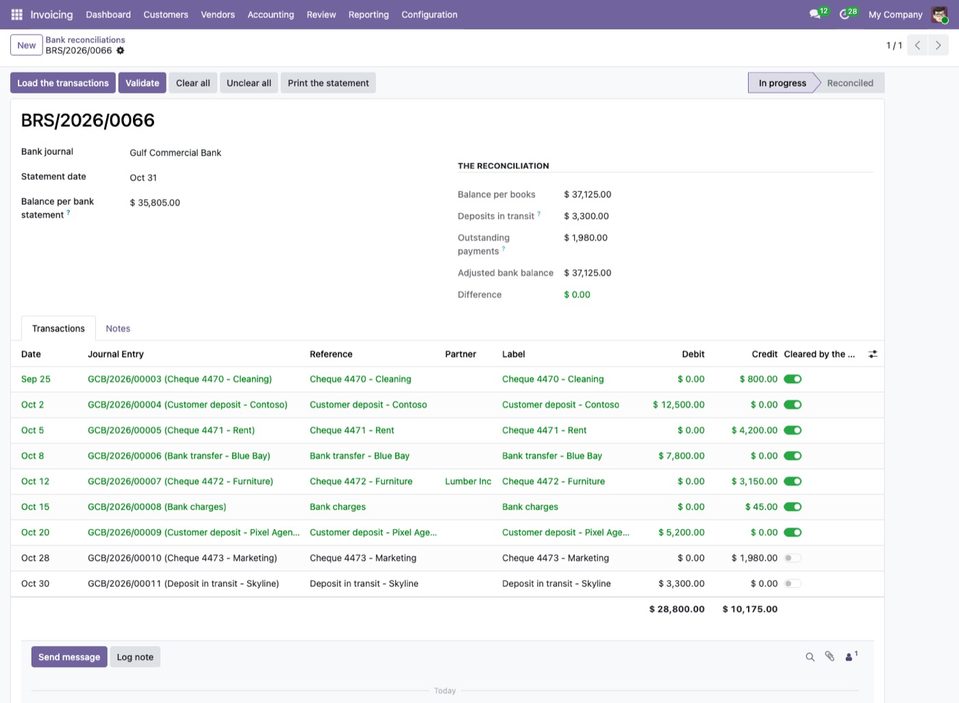Open the Vendors menu
Image resolution: width=959 pixels, height=703 pixels.
[x=218, y=15]
